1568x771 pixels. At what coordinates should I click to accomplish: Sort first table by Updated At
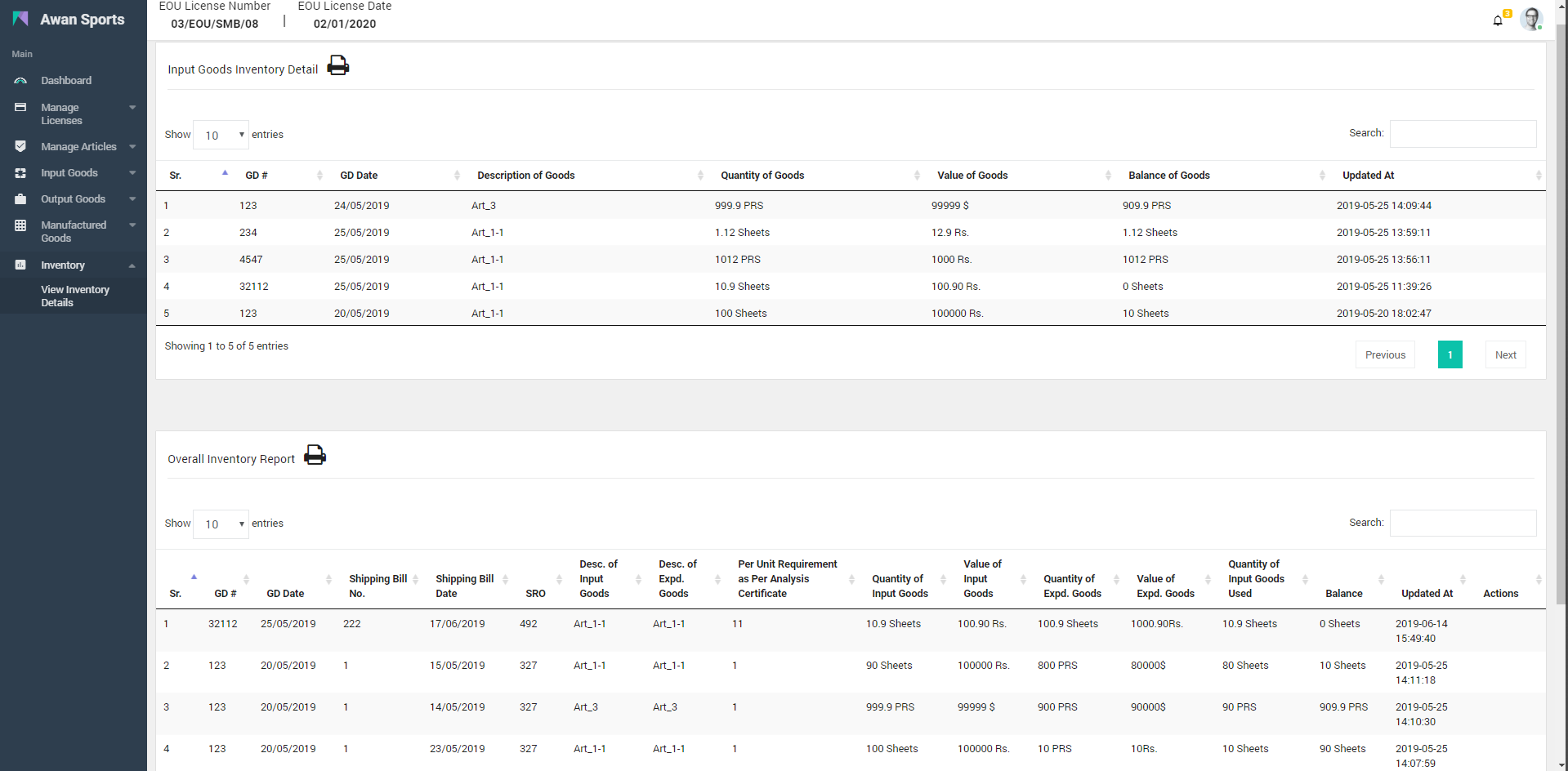tap(1438, 176)
